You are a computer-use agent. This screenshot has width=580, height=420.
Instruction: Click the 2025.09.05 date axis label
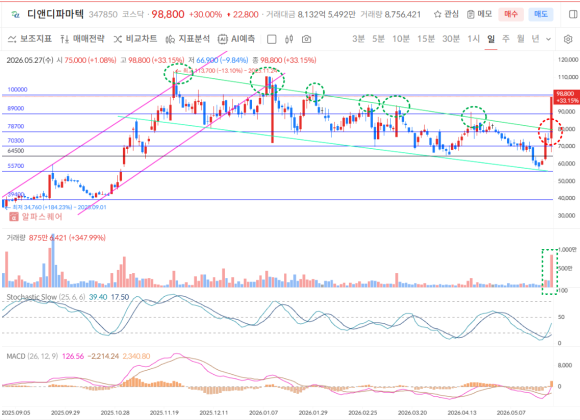(x=16, y=413)
